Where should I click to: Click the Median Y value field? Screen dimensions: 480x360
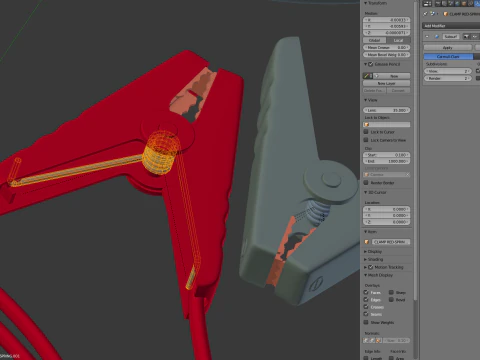click(x=387, y=26)
